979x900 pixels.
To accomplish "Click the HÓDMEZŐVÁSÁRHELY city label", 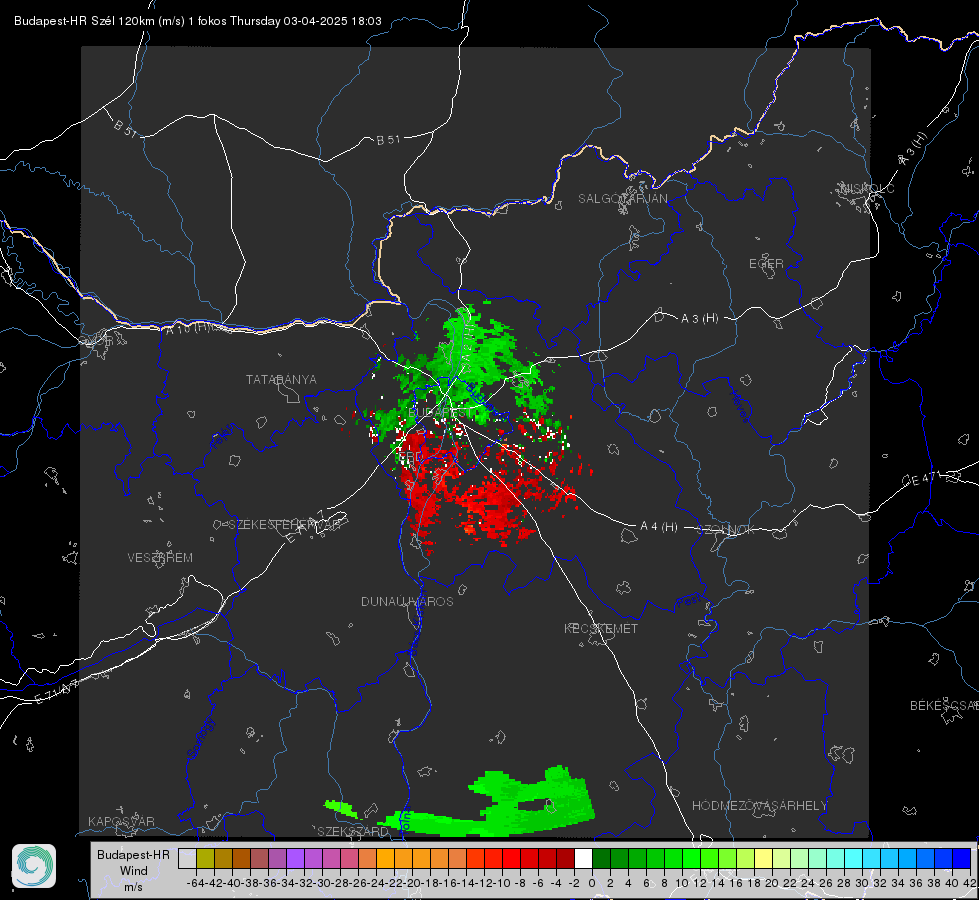I will tap(759, 806).
